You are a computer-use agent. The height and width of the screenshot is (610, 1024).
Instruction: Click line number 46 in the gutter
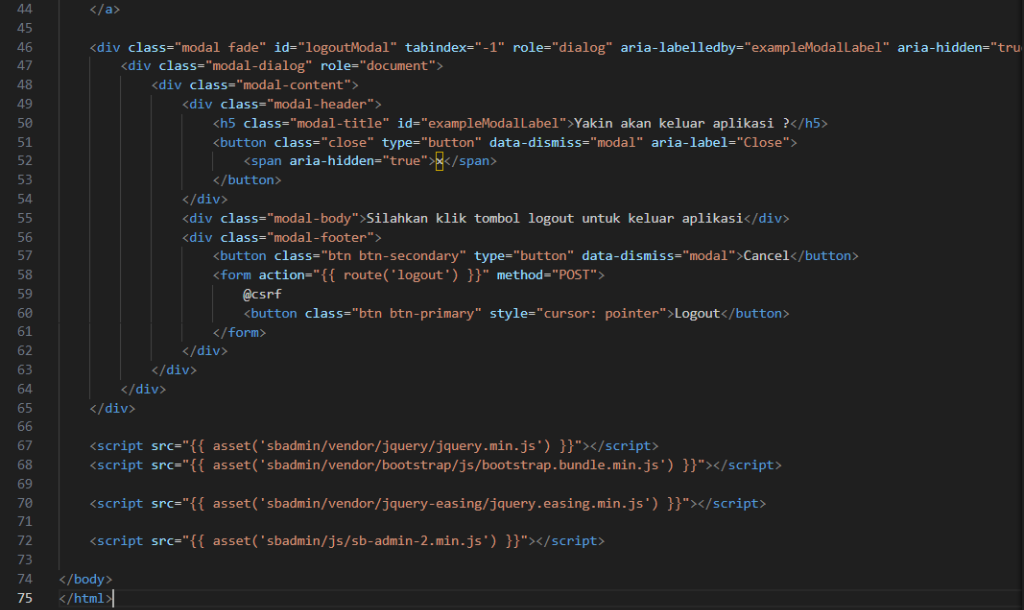25,47
